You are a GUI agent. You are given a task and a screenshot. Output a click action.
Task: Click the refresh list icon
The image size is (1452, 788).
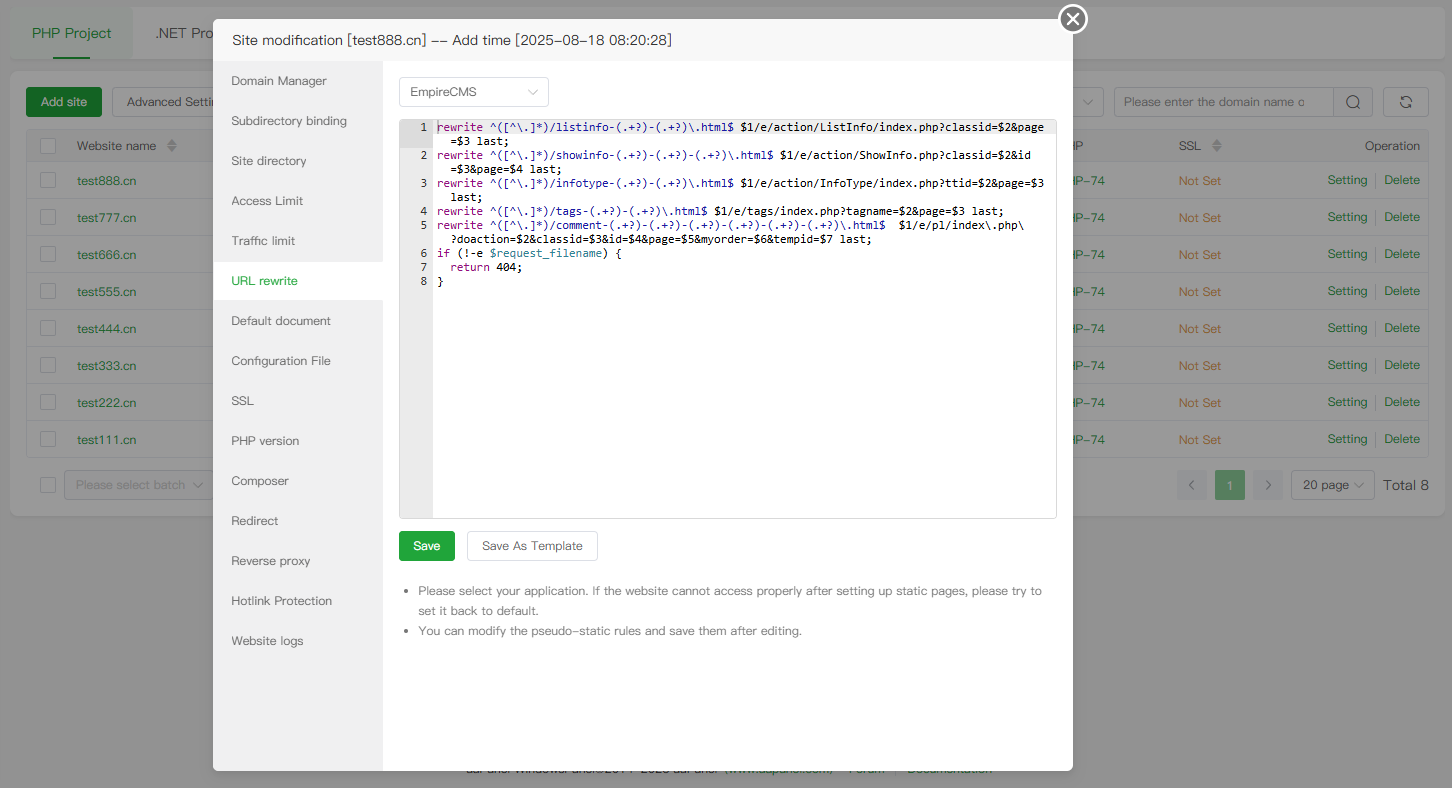(1405, 102)
